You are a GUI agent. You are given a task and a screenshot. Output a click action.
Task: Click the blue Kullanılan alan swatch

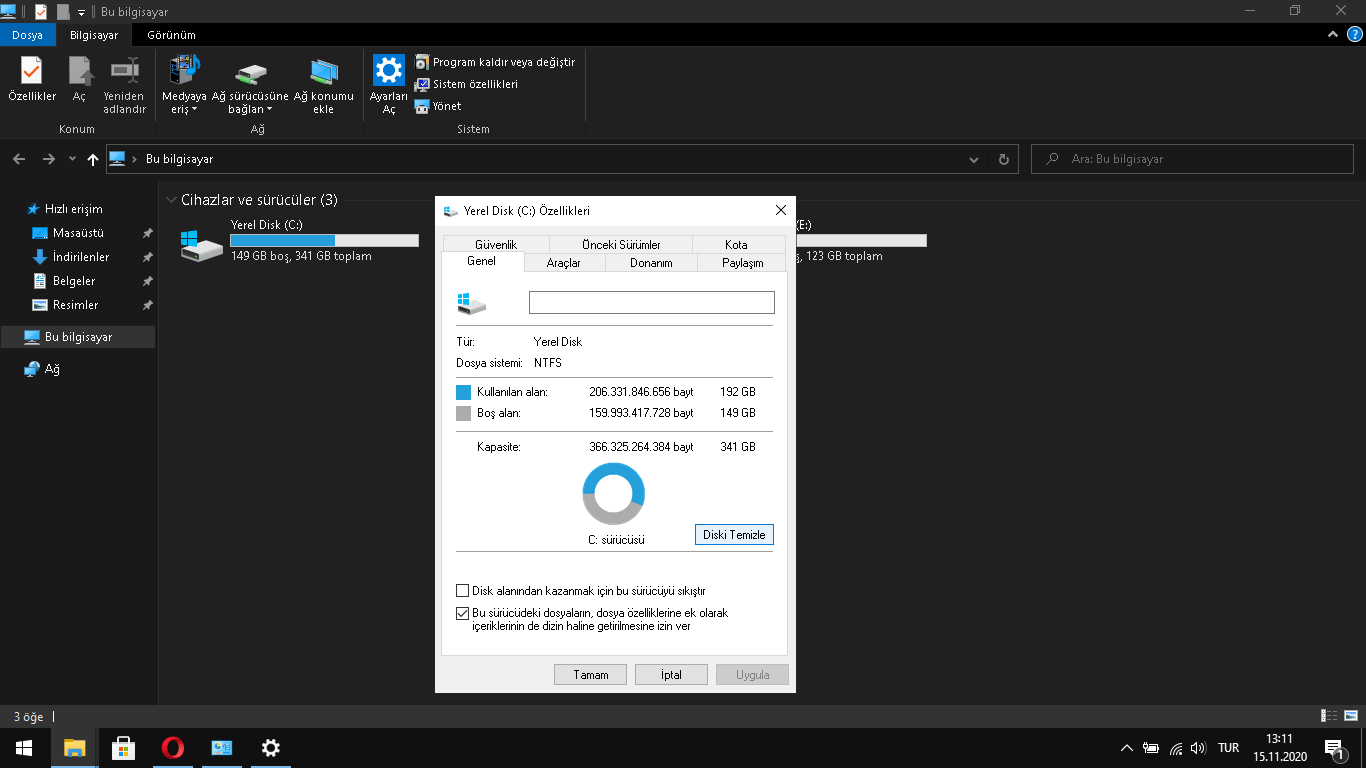[463, 392]
